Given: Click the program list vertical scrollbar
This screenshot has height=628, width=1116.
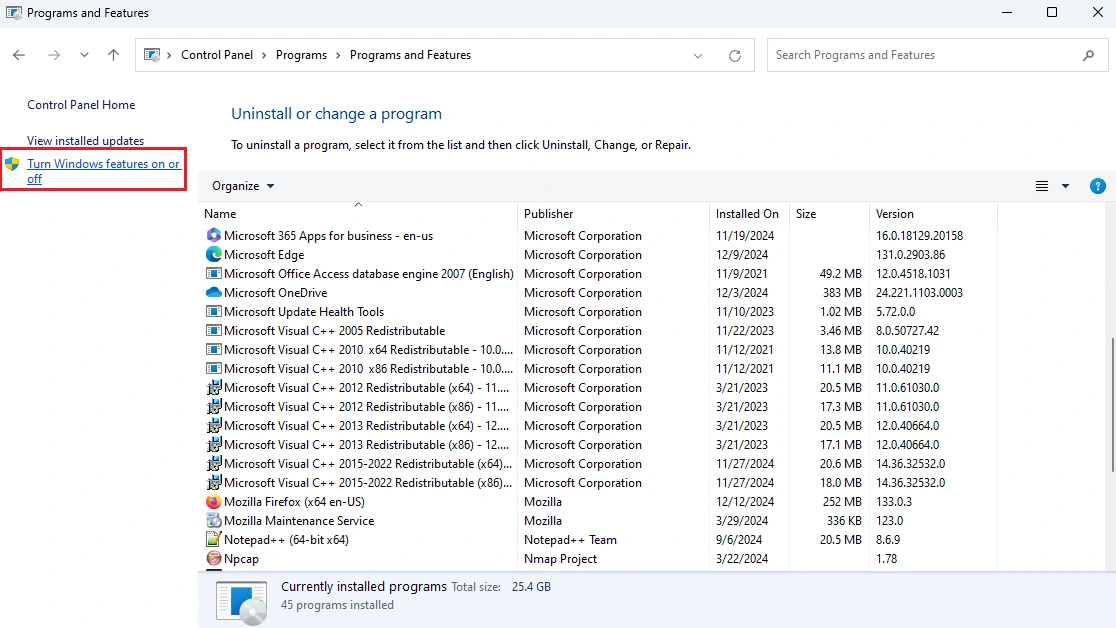Looking at the screenshot, I should pyautogui.click(x=1112, y=406).
